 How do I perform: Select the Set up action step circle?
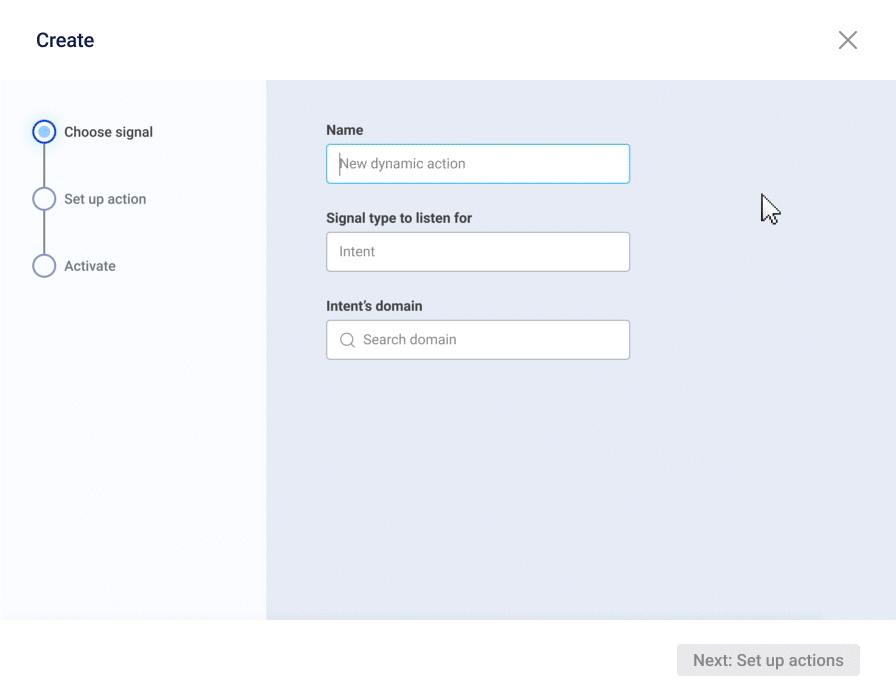(44, 199)
